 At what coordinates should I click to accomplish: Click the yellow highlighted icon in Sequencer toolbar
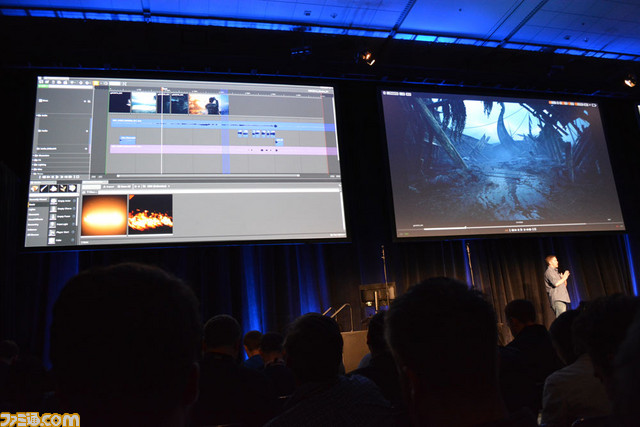click(96, 83)
